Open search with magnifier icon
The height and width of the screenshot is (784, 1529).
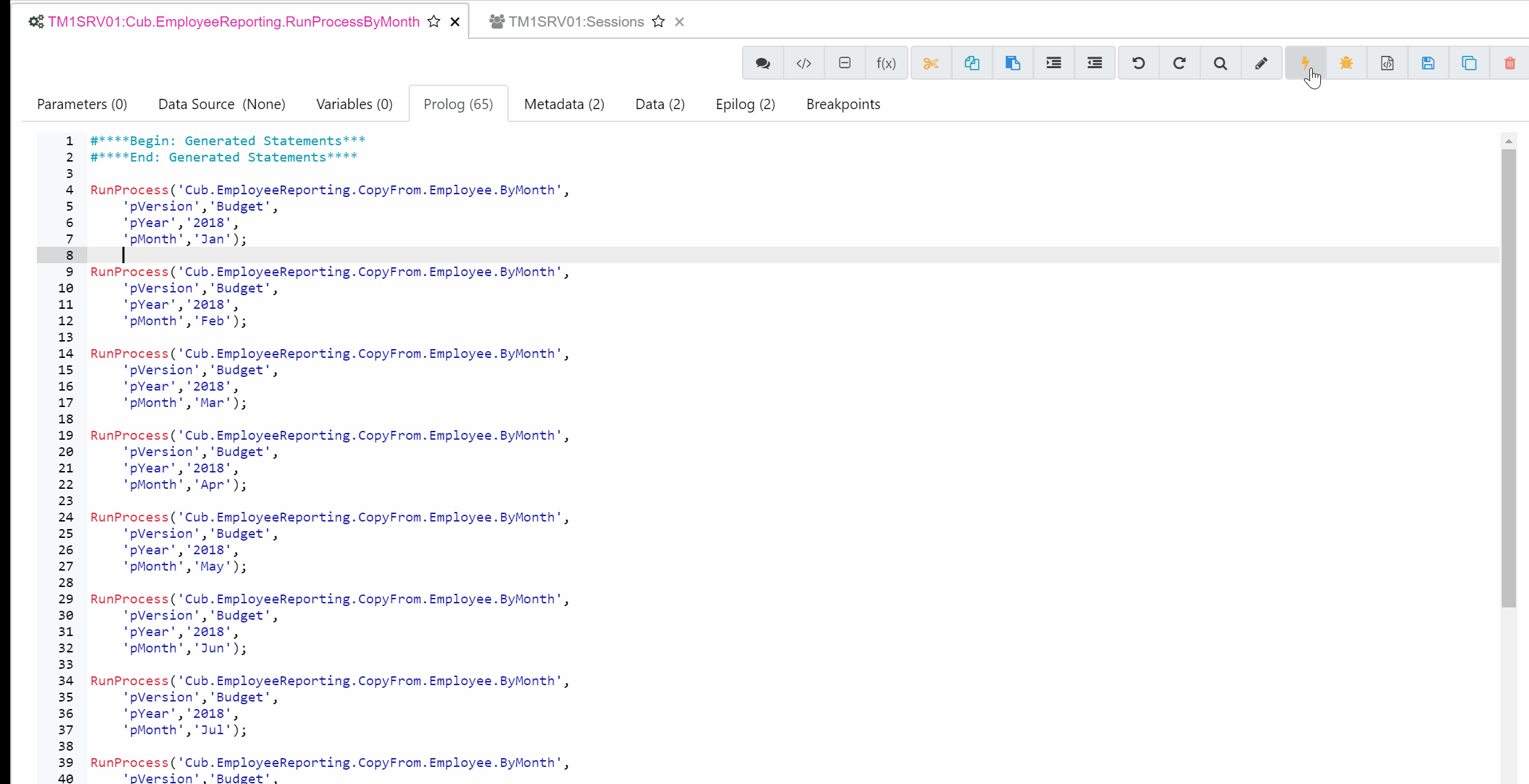(1220, 63)
